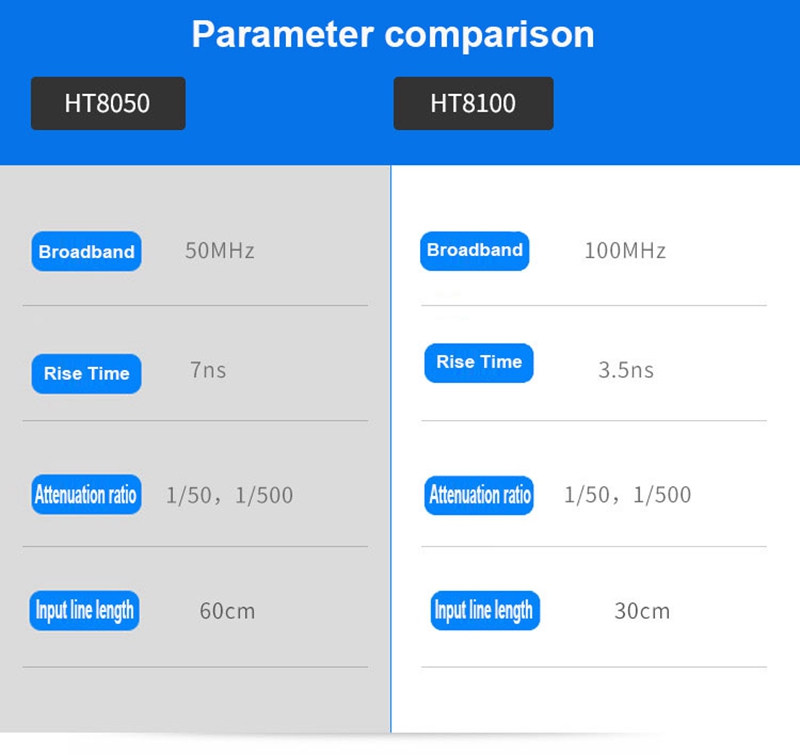Select the HT8050 model tab
The height and width of the screenshot is (755, 800).
108,103
